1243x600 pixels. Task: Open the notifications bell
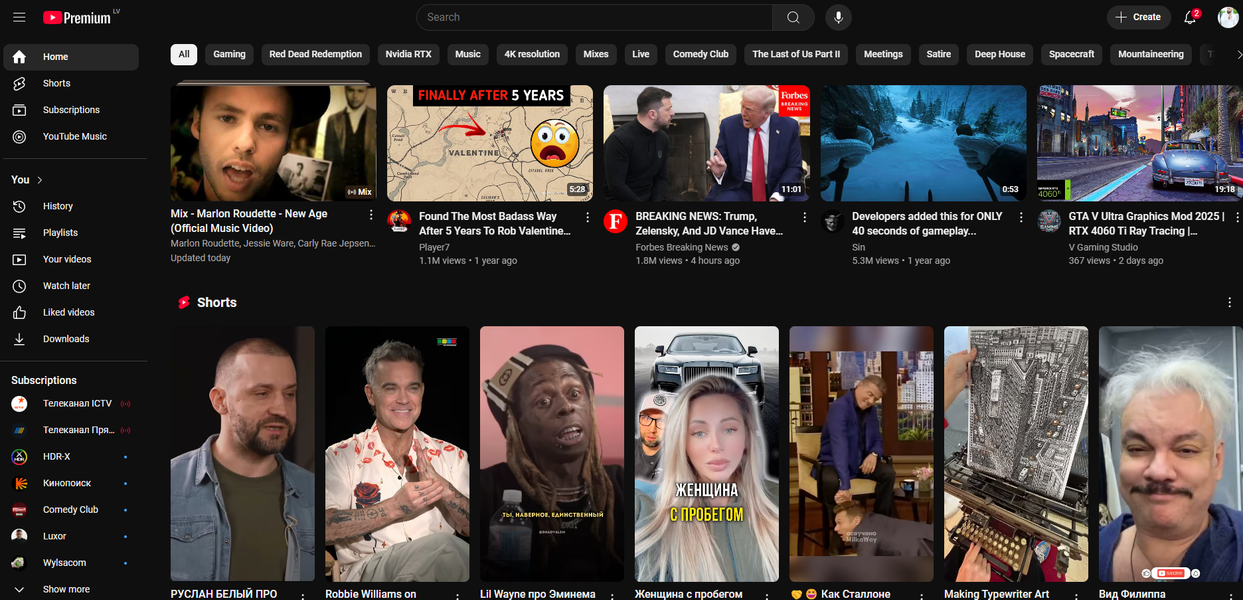[1192, 17]
